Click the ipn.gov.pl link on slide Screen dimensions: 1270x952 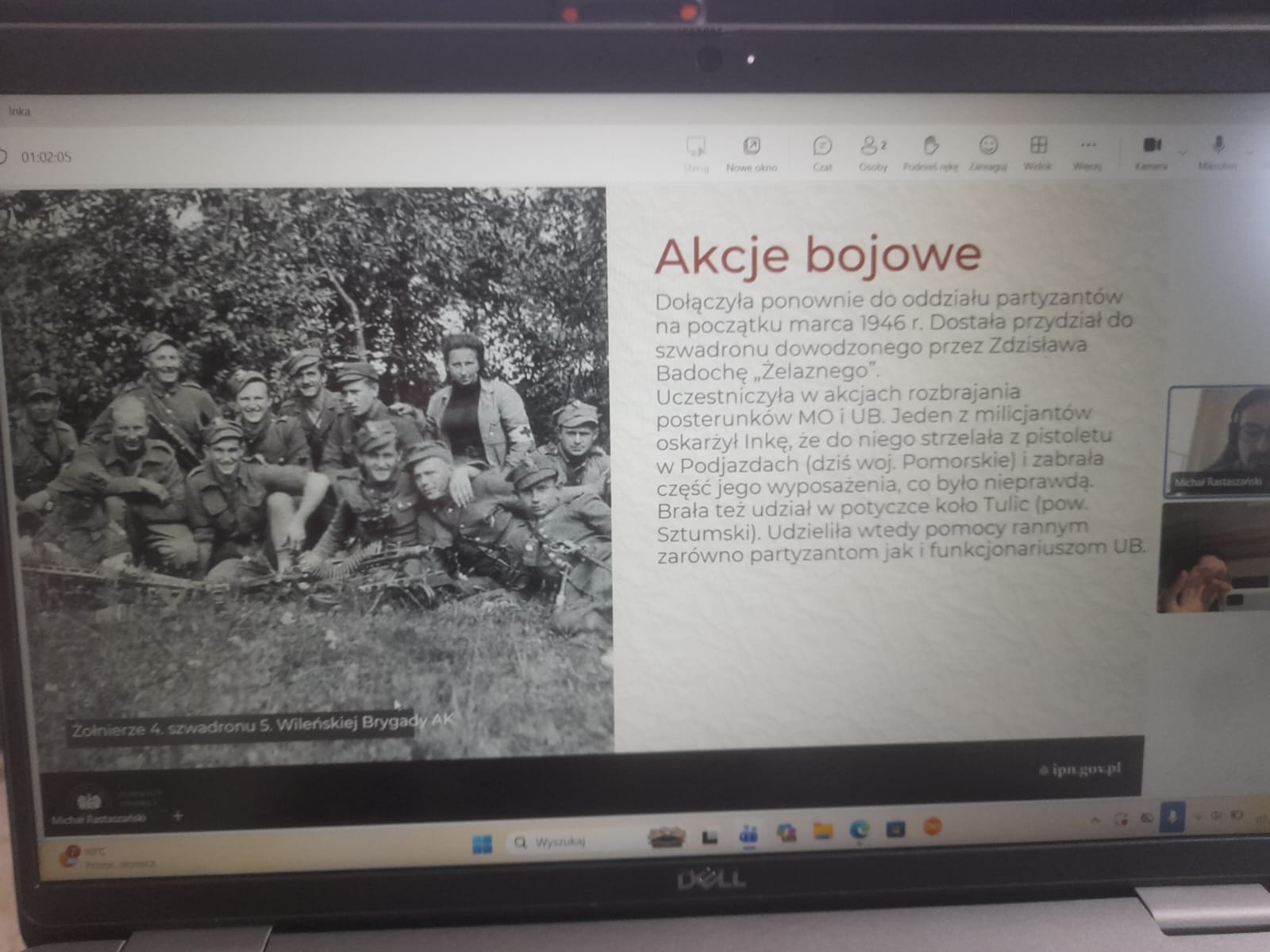[x=1080, y=769]
